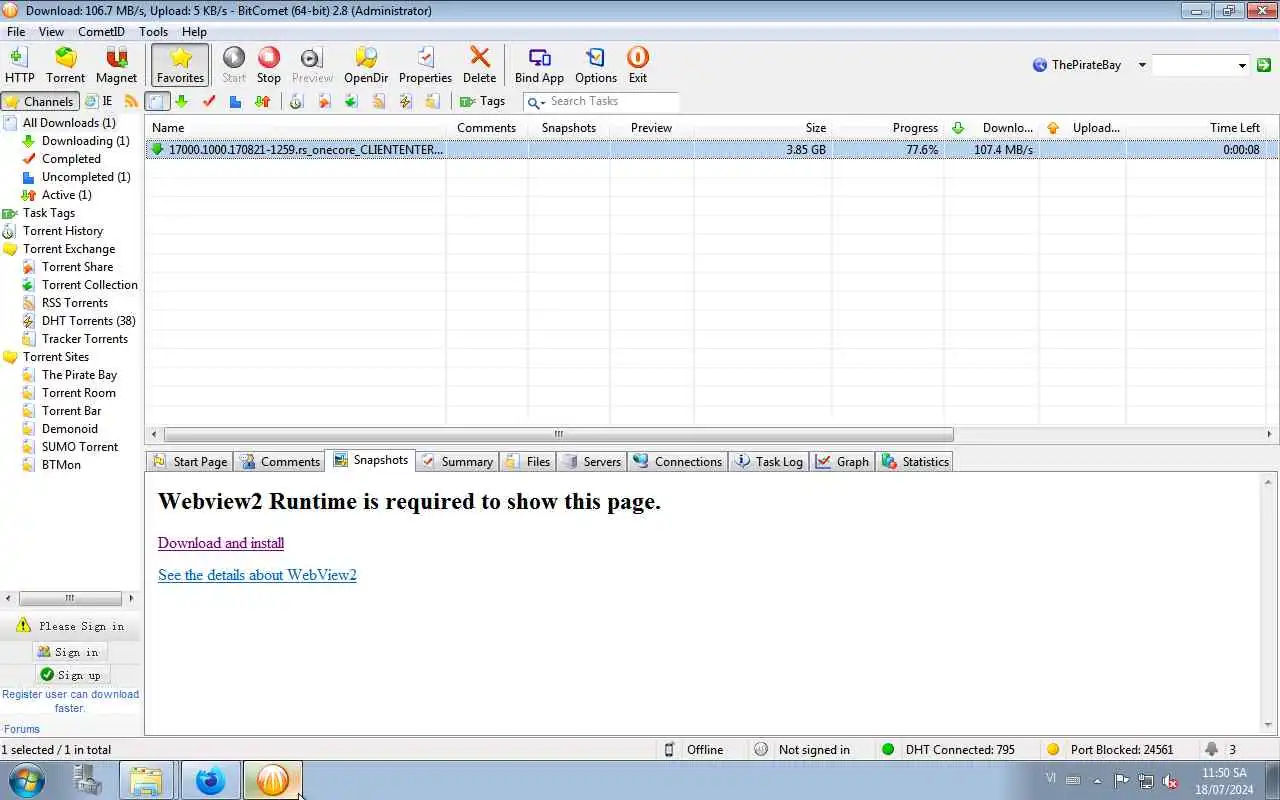Show hidden system tray icons
This screenshot has height=800, width=1280.
[x=1097, y=781]
